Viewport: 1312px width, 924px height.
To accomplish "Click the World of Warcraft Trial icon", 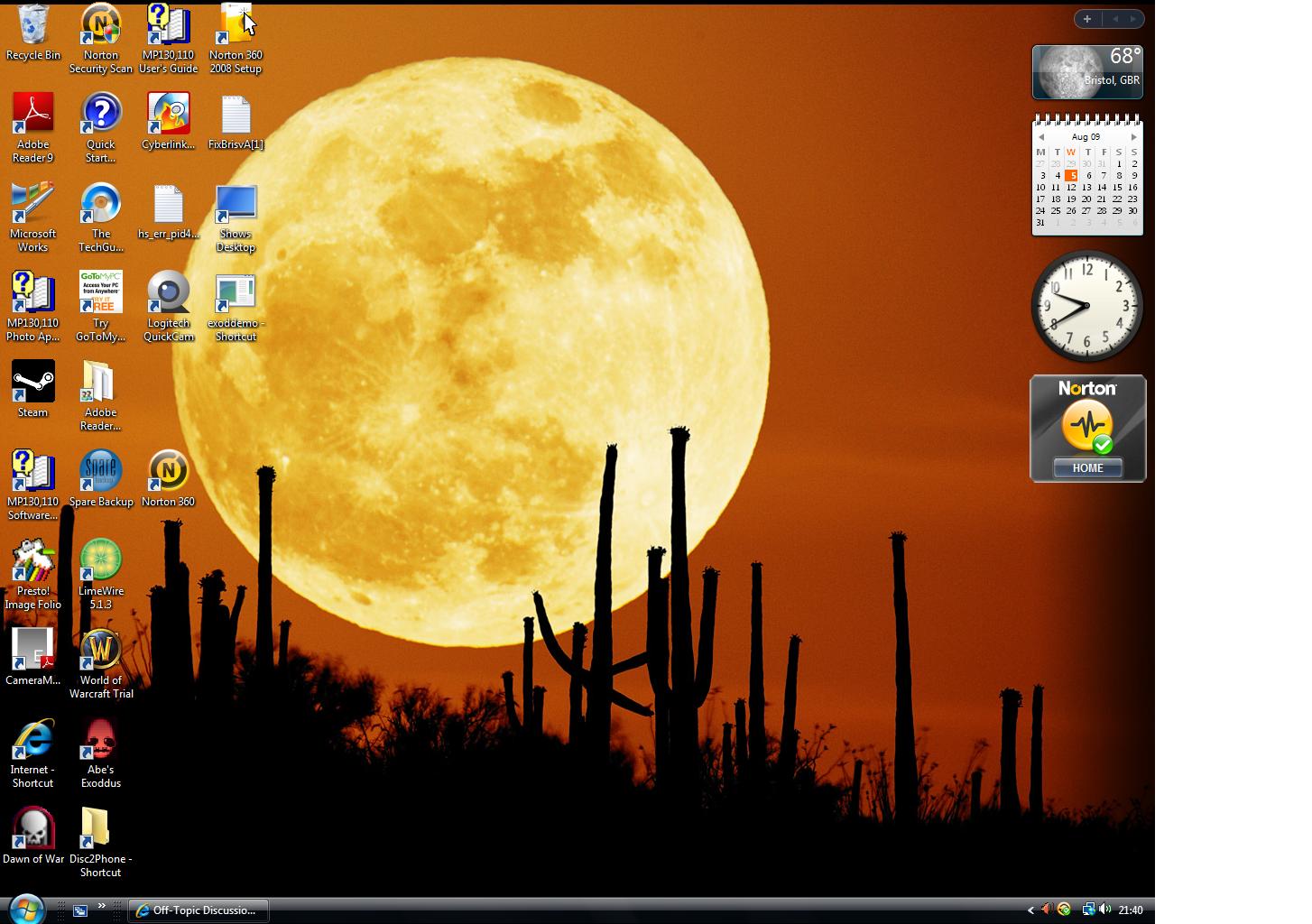I will click(x=100, y=651).
